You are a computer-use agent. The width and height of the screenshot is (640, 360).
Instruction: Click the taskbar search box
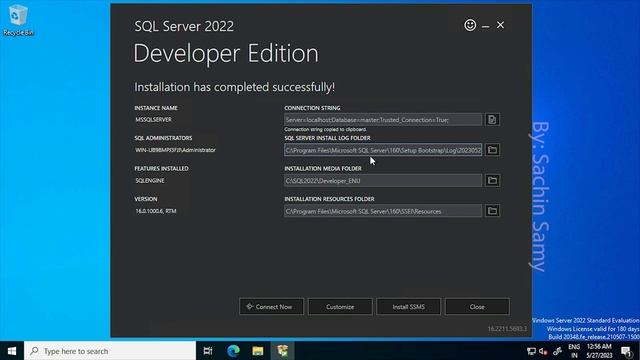pyautogui.click(x=110, y=351)
